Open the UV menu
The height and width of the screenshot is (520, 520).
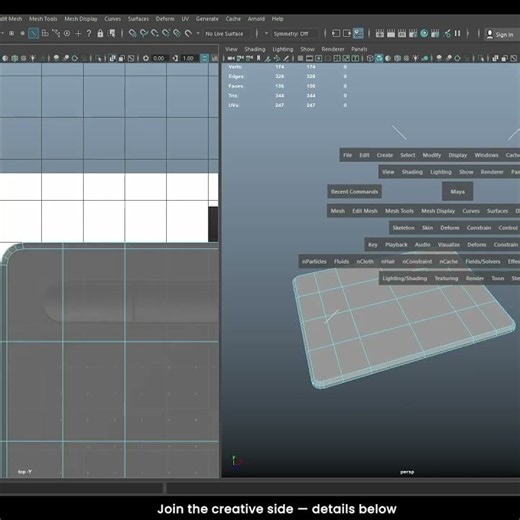(x=185, y=19)
